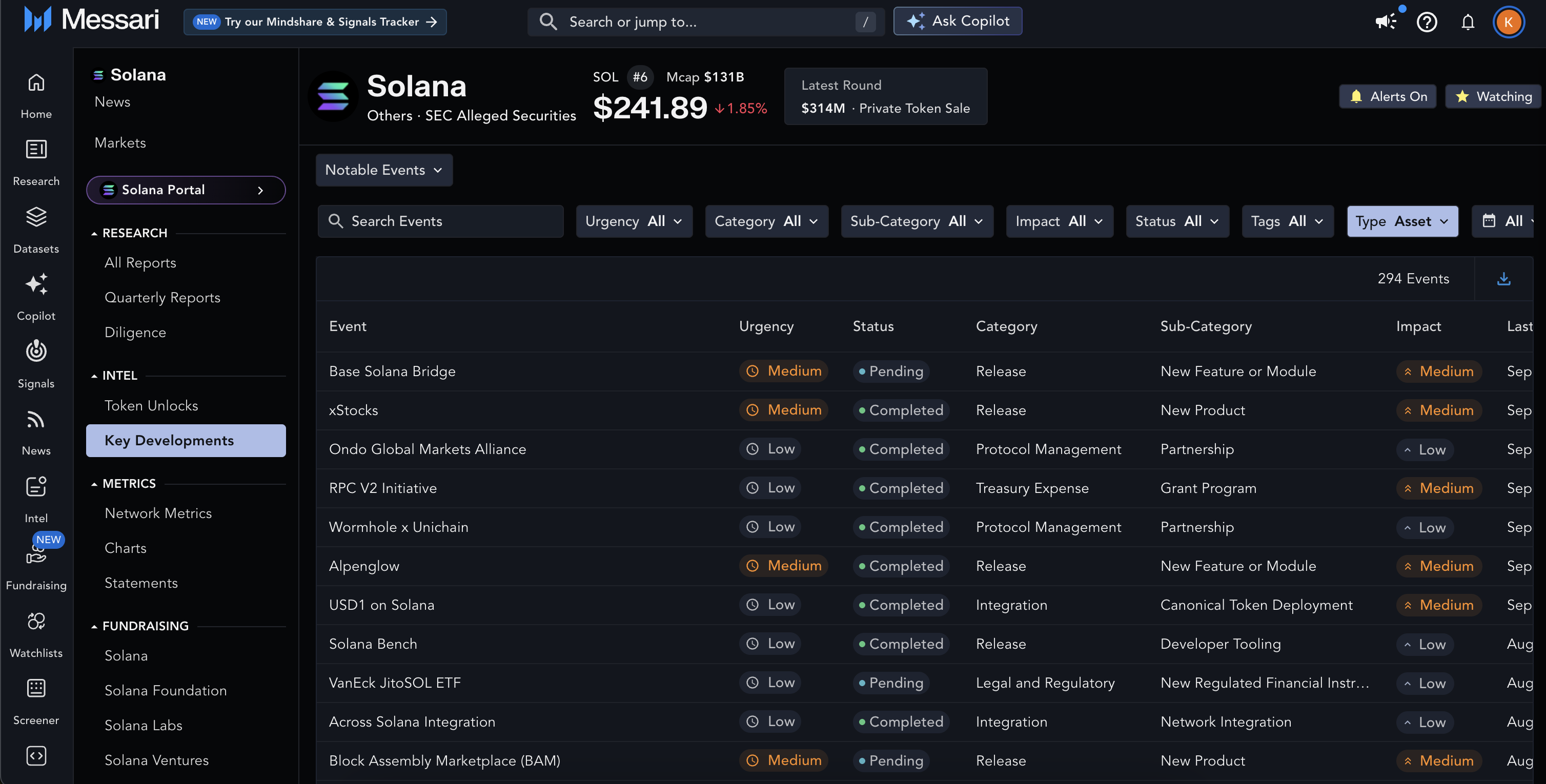Open the Category filter dropdown
Viewport: 1546px width, 784px height.
point(766,221)
